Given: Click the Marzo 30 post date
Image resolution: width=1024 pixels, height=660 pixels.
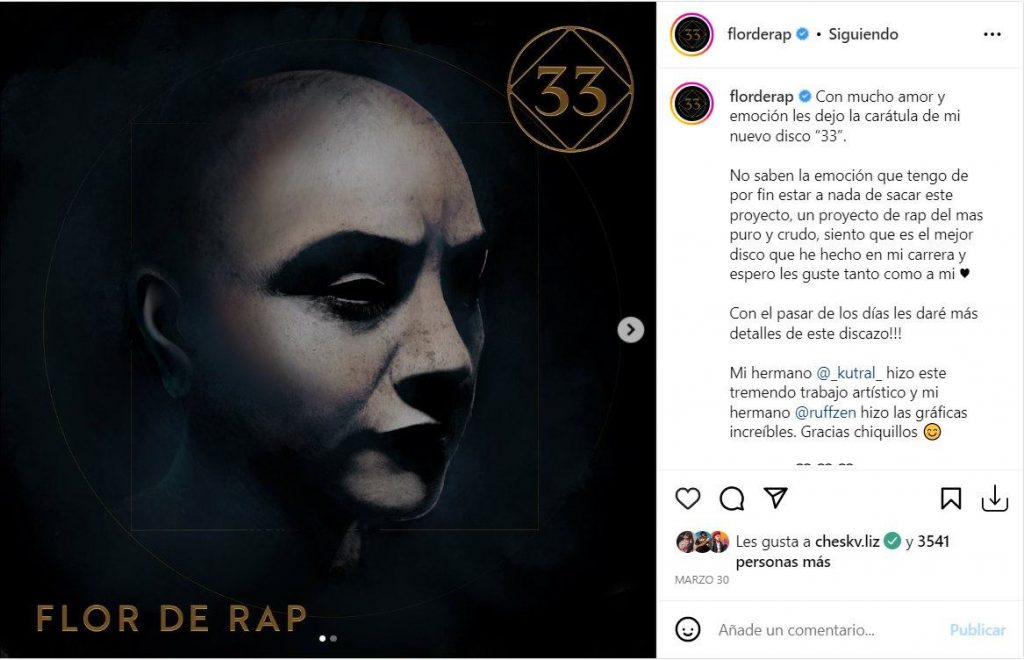Looking at the screenshot, I should [x=701, y=580].
